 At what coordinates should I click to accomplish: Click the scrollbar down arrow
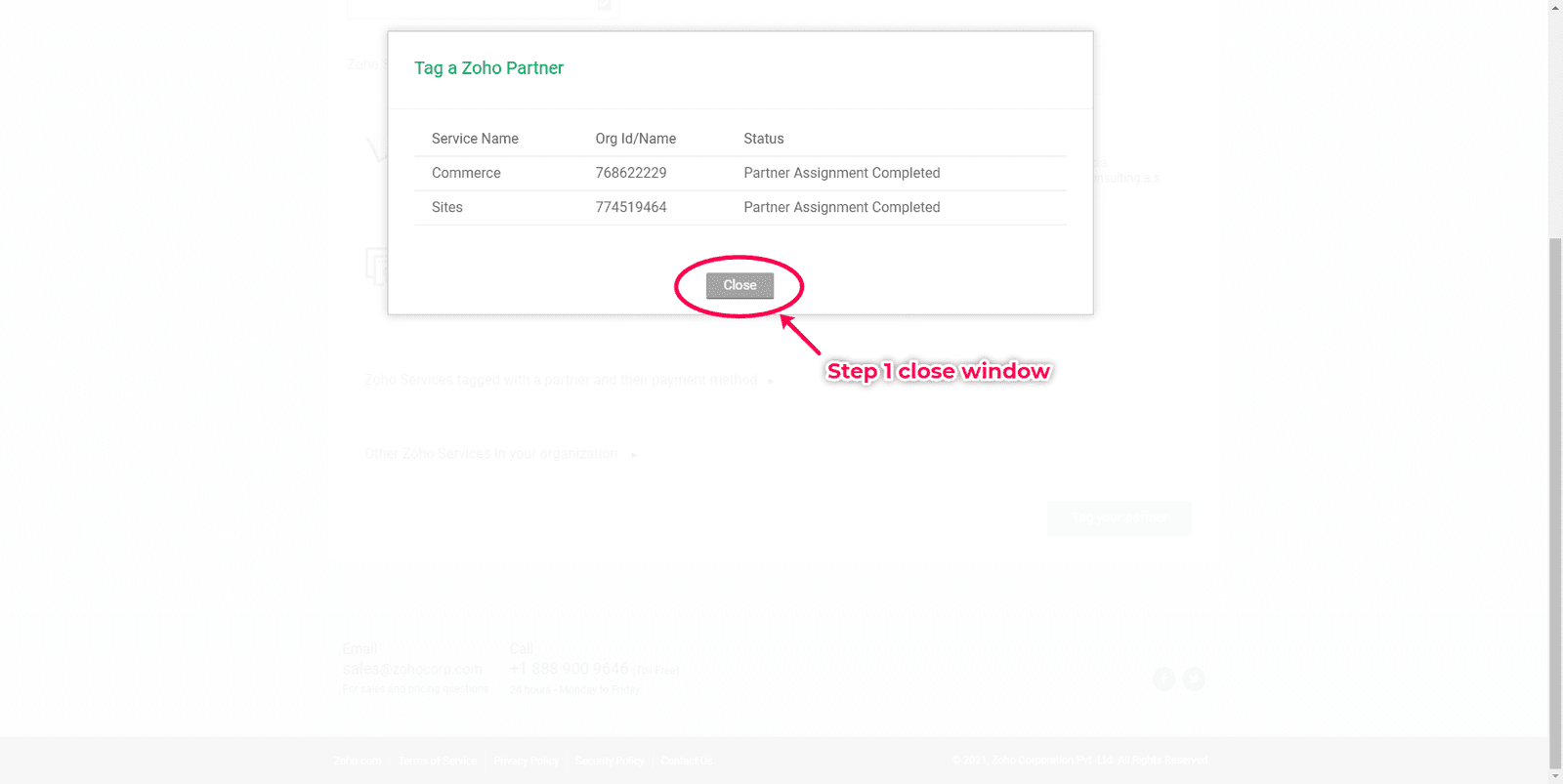1555,777
